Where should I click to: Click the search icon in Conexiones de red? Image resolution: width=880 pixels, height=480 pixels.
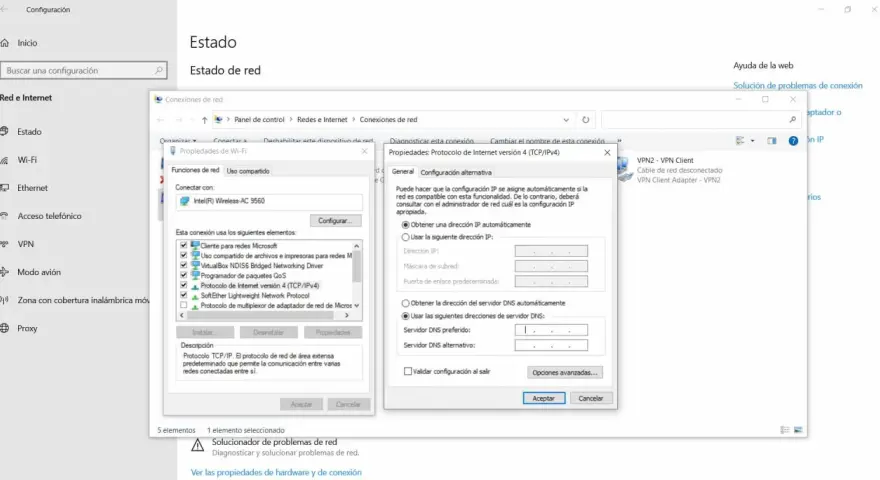[x=792, y=120]
